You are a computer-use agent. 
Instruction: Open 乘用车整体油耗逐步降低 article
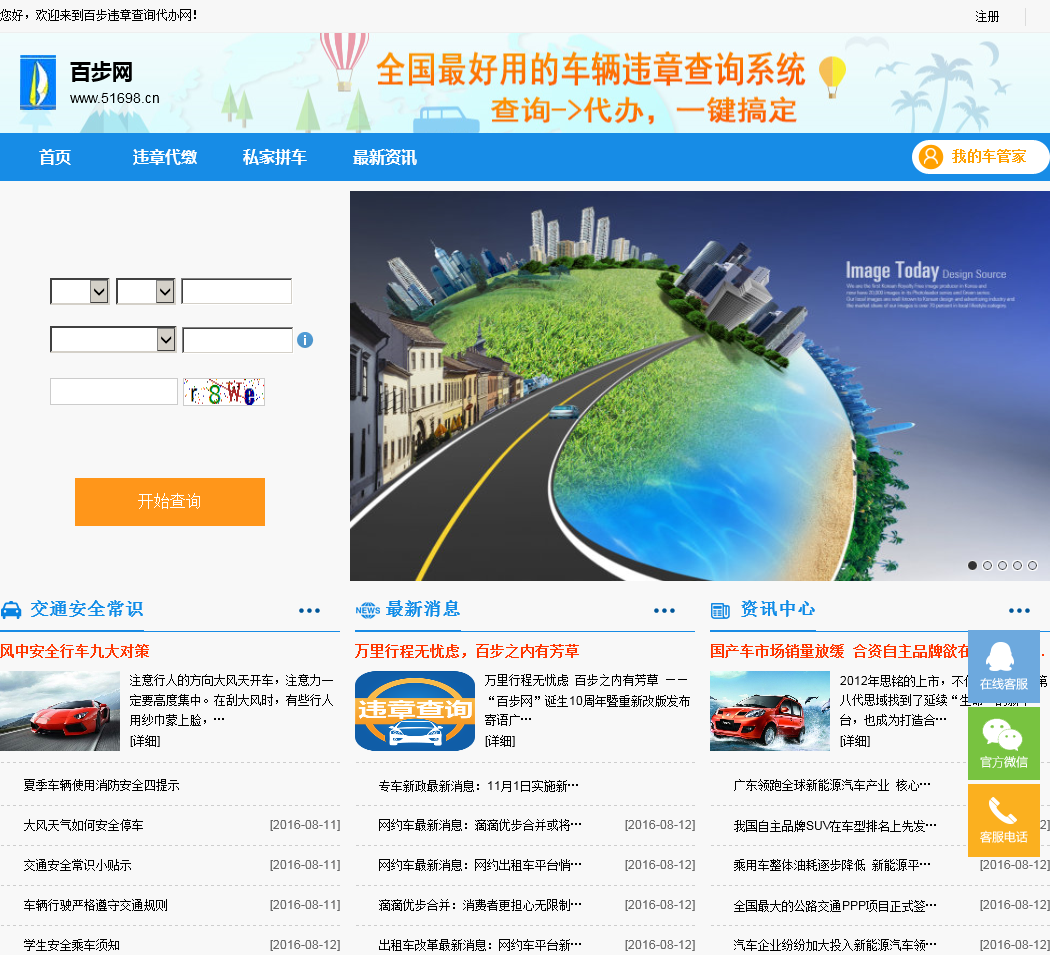832,865
